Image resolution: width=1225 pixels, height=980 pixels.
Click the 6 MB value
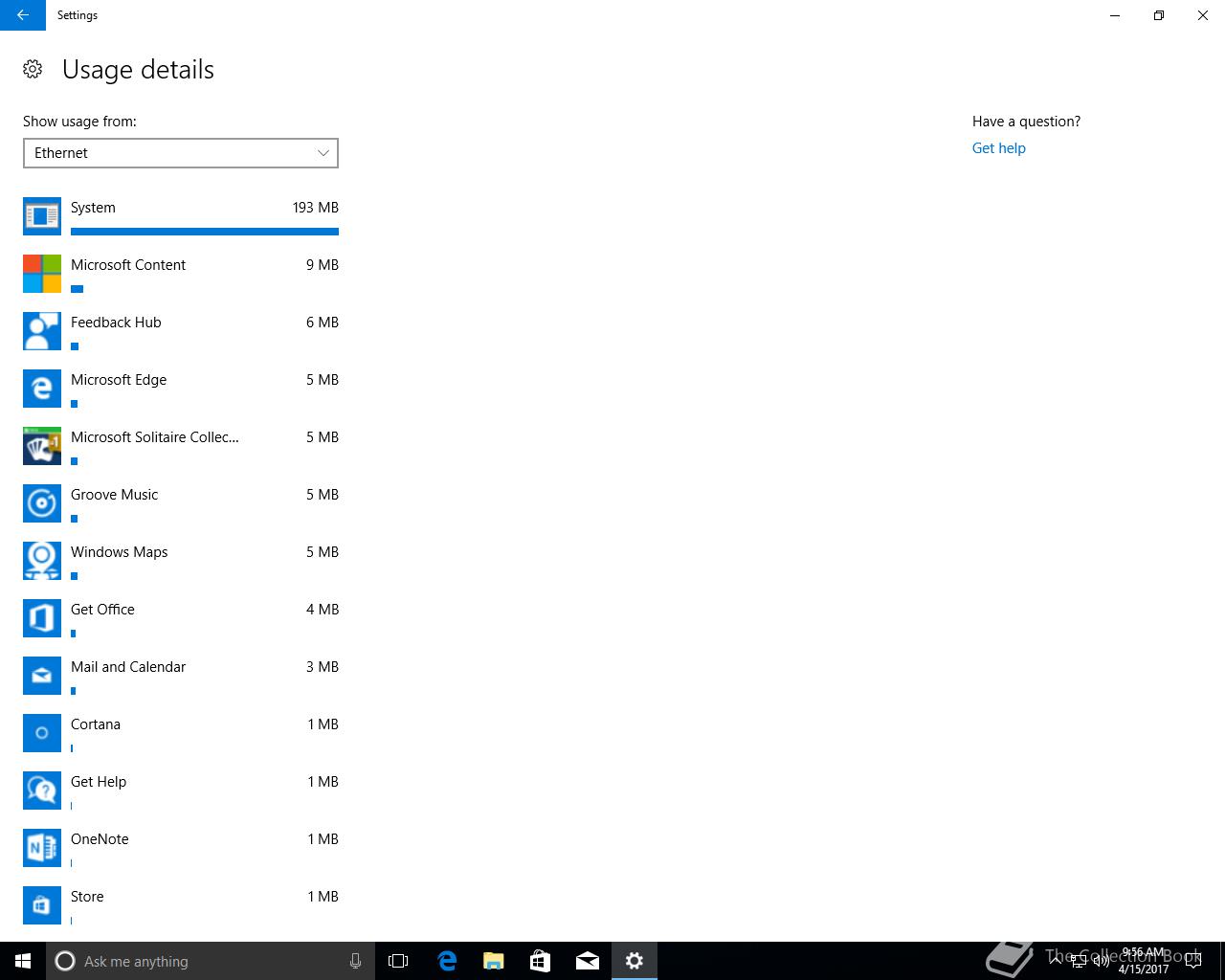(323, 323)
